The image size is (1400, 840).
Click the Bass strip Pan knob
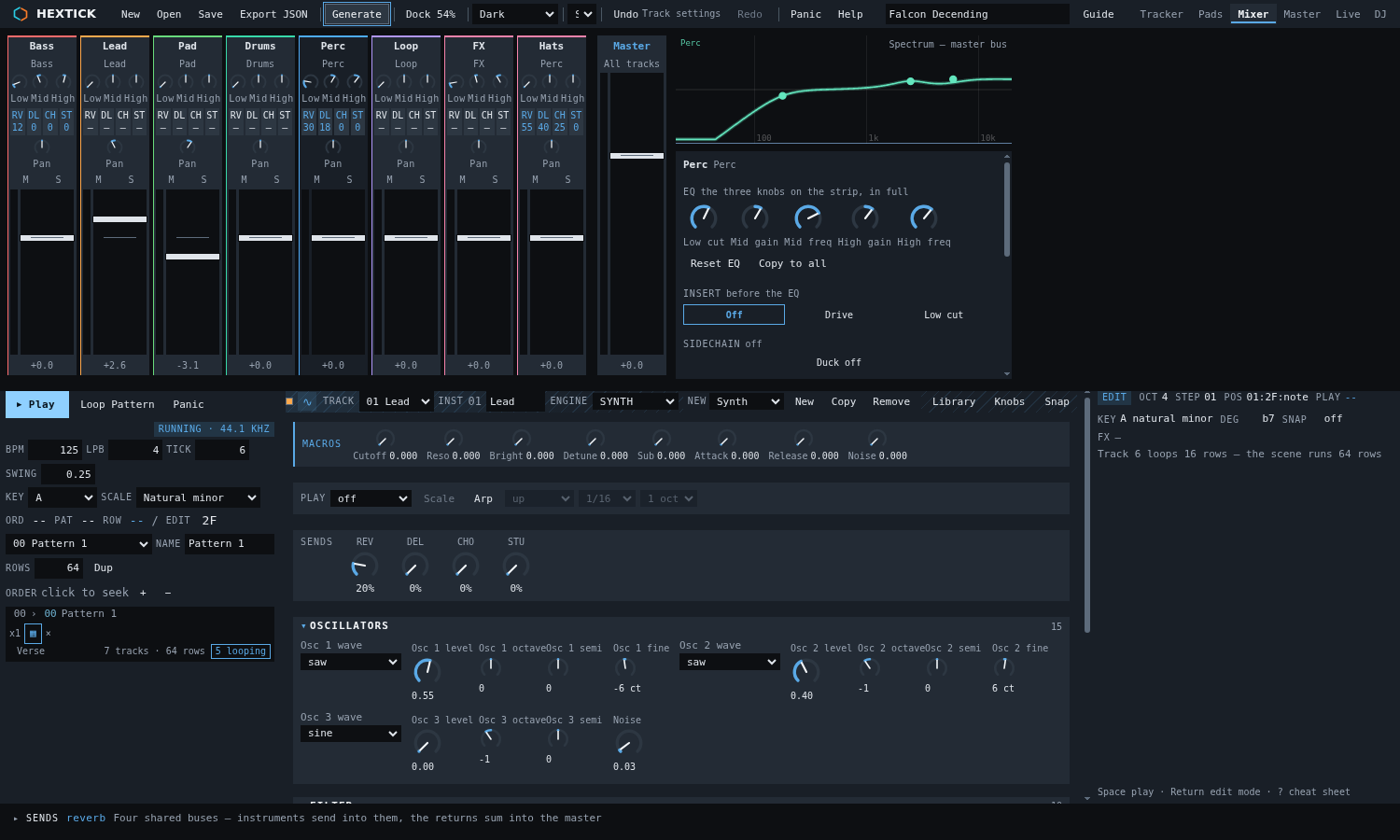coord(41,146)
